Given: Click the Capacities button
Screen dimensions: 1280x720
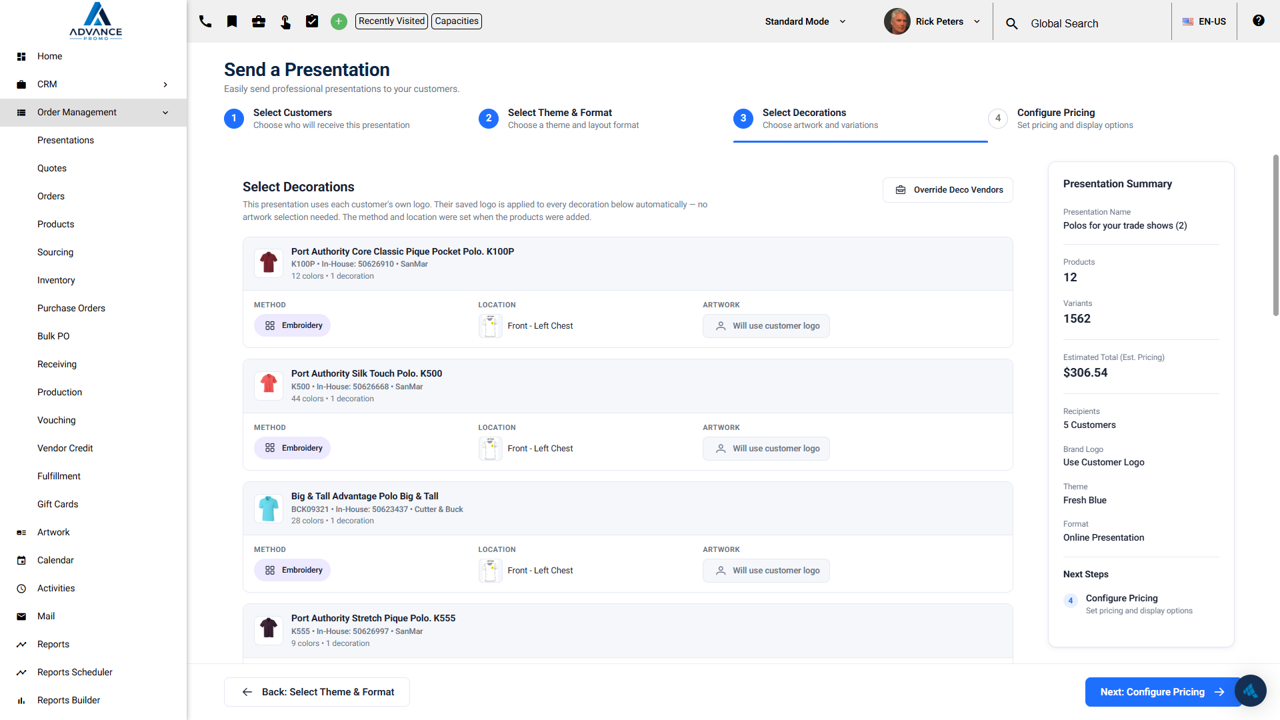Looking at the screenshot, I should (x=457, y=21).
